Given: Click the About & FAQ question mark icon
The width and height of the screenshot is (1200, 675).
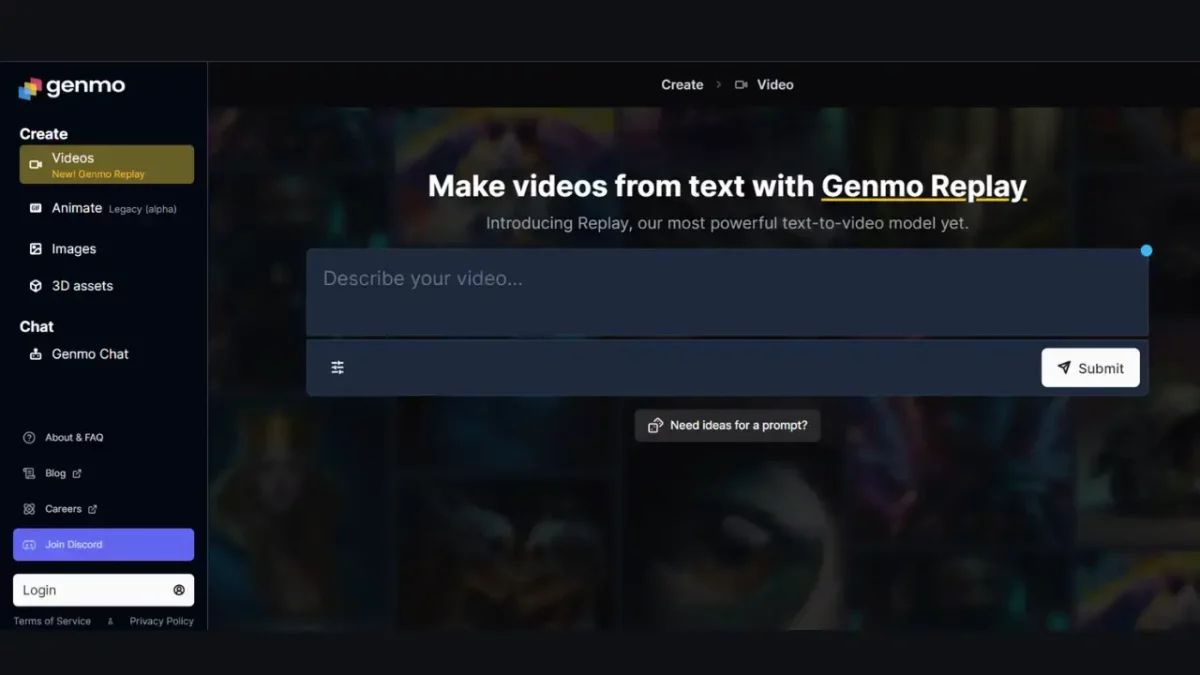Looking at the screenshot, I should (x=27, y=437).
